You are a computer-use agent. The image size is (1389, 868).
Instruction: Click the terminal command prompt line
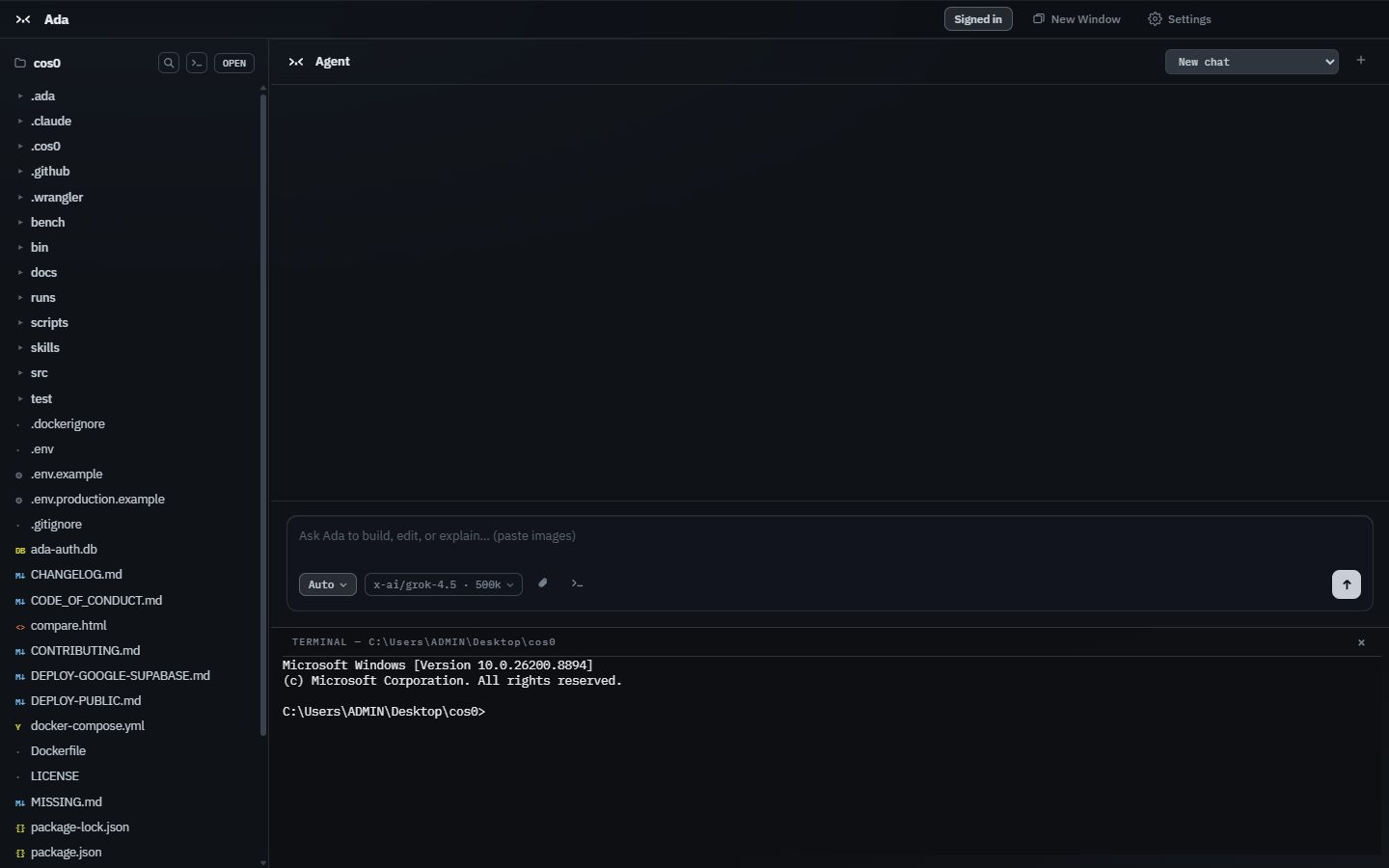coord(384,712)
